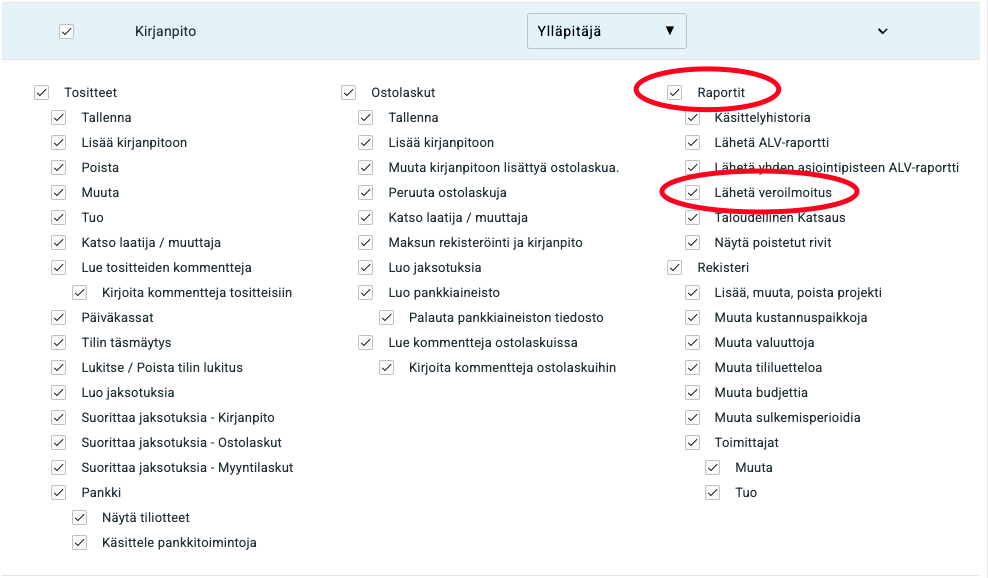Toggle the Käsittelyhistoria checkbox

tap(692, 117)
